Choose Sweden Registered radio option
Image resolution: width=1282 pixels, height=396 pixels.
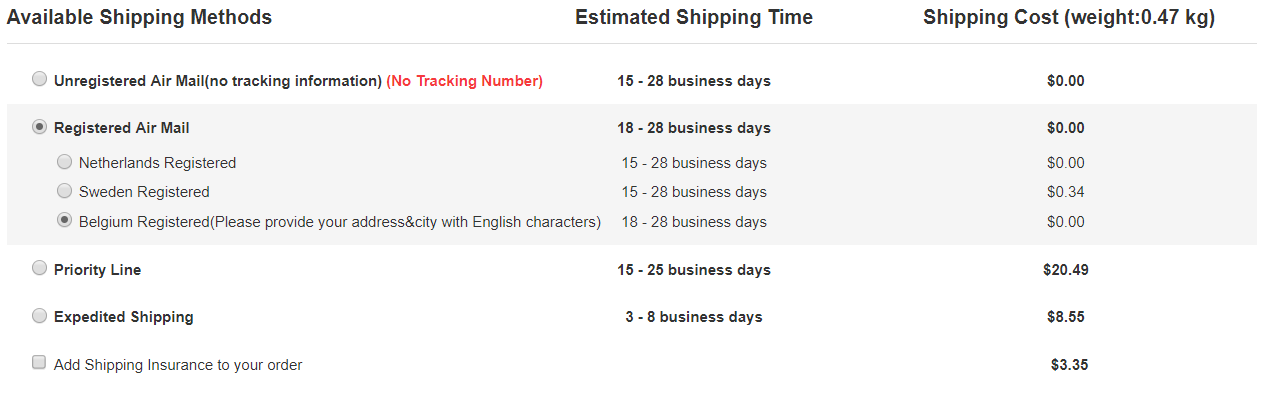click(x=64, y=190)
